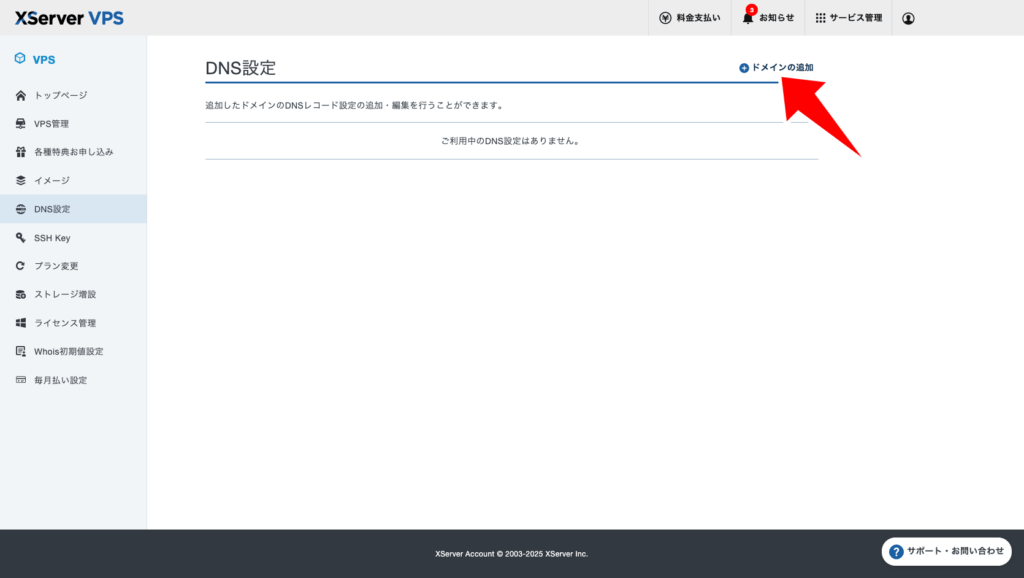1024x578 pixels.
Task: Click the card icon for 毎月払い設定
Action: pos(21,379)
